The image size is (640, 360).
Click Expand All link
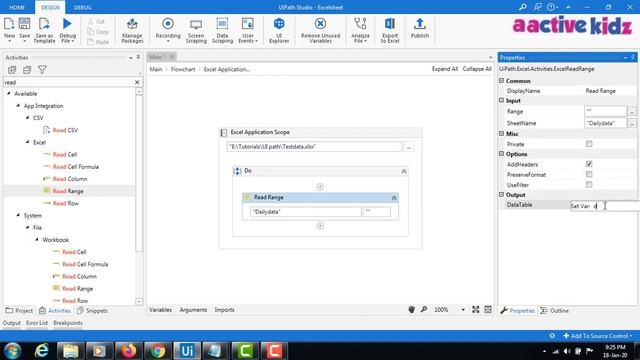(x=445, y=69)
